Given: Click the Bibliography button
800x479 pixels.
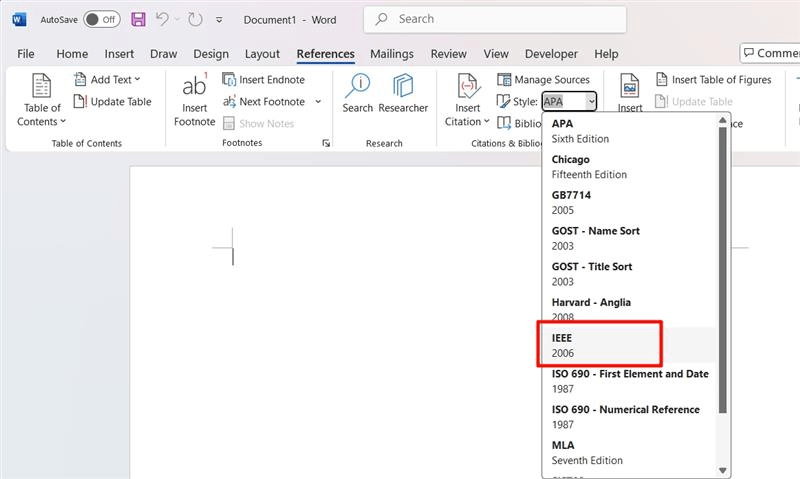Looking at the screenshot, I should [518, 123].
